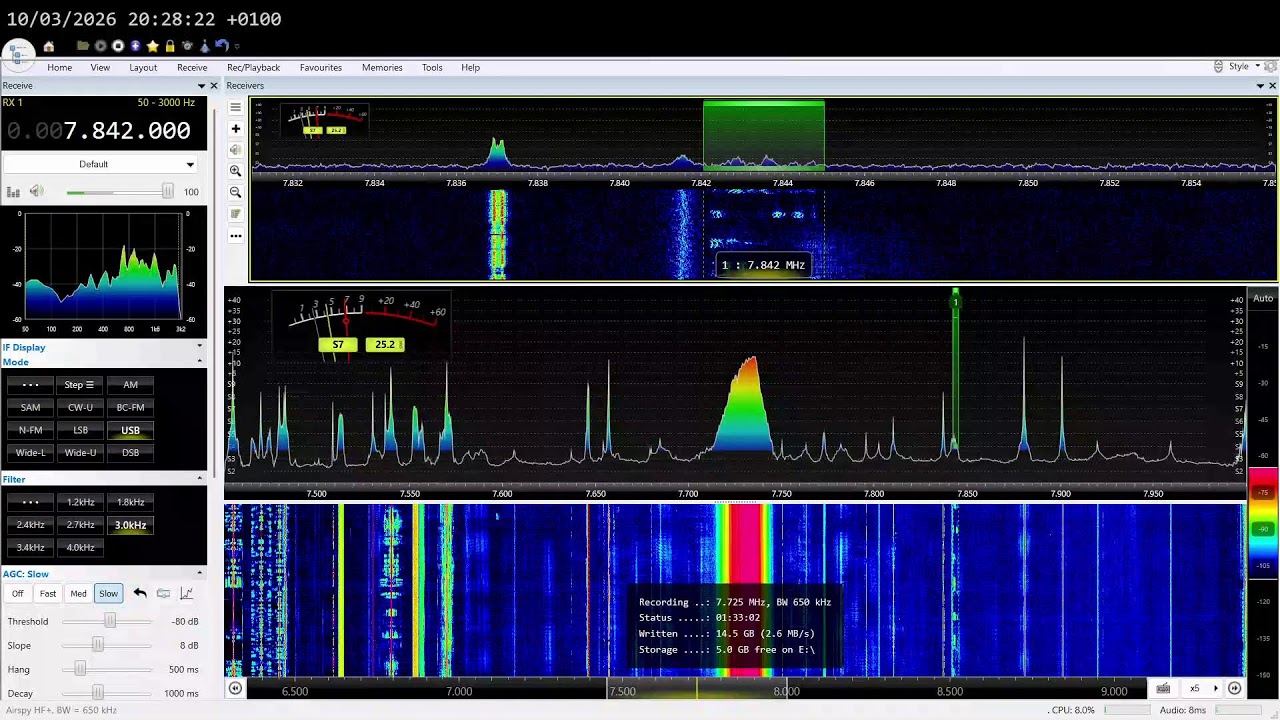Click the Step button
The image size is (1280, 720).
click(x=80, y=385)
